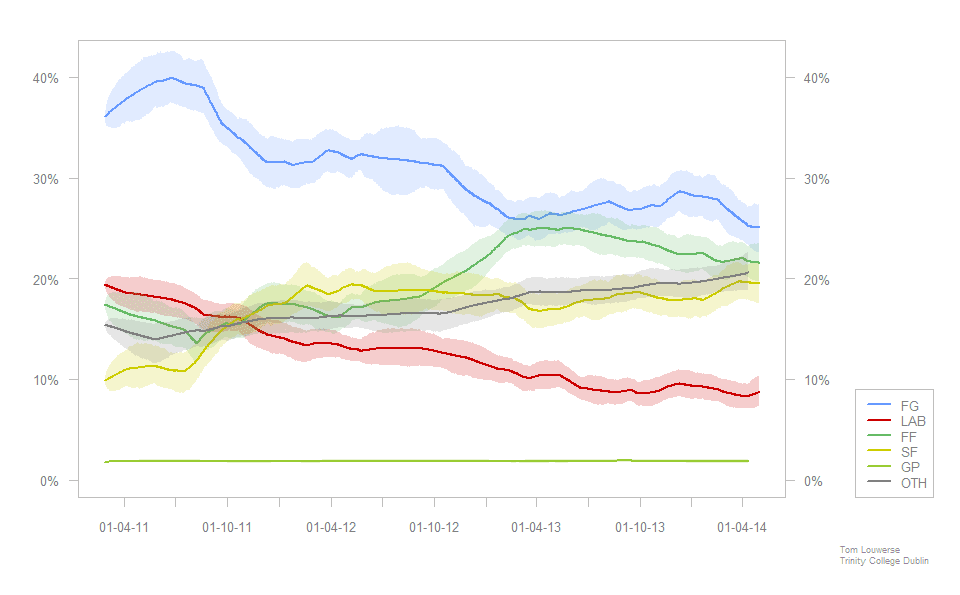Click the GP legend line swatch
The width and height of the screenshot is (960, 595).
point(879,467)
